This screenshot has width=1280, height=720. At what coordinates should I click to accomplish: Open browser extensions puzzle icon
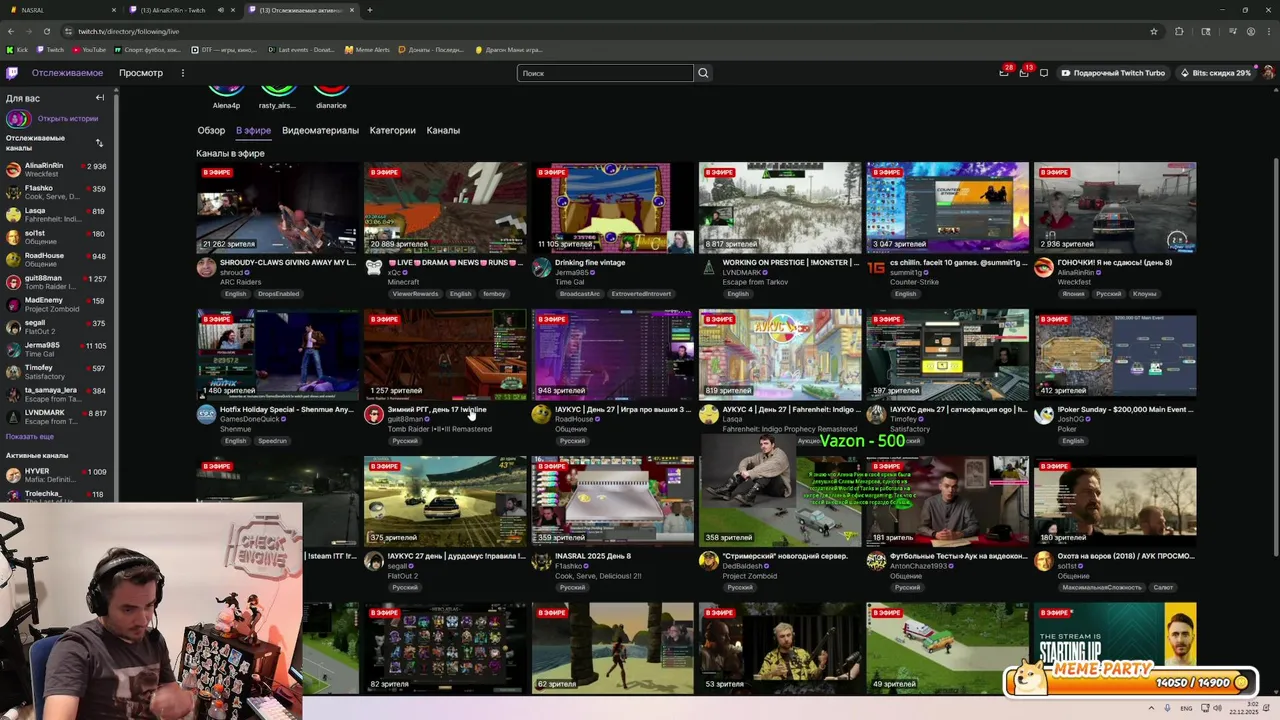coord(1179,31)
